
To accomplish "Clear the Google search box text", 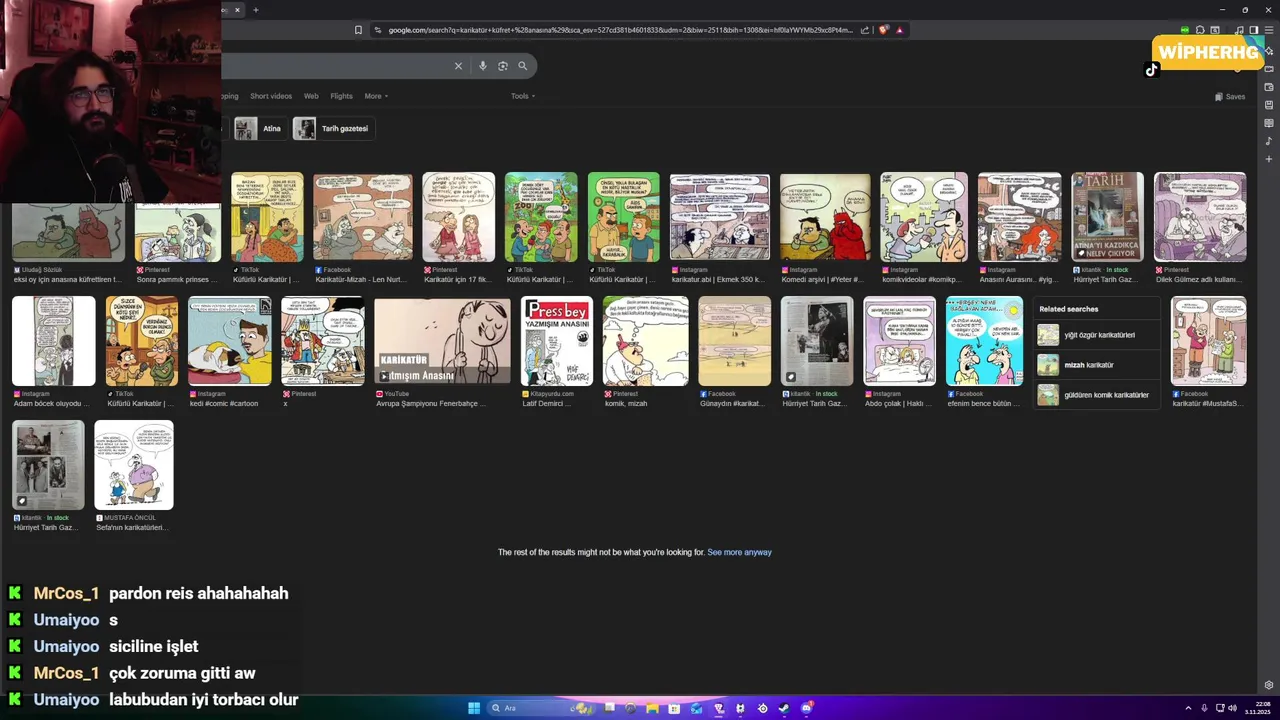I will pyautogui.click(x=458, y=66).
